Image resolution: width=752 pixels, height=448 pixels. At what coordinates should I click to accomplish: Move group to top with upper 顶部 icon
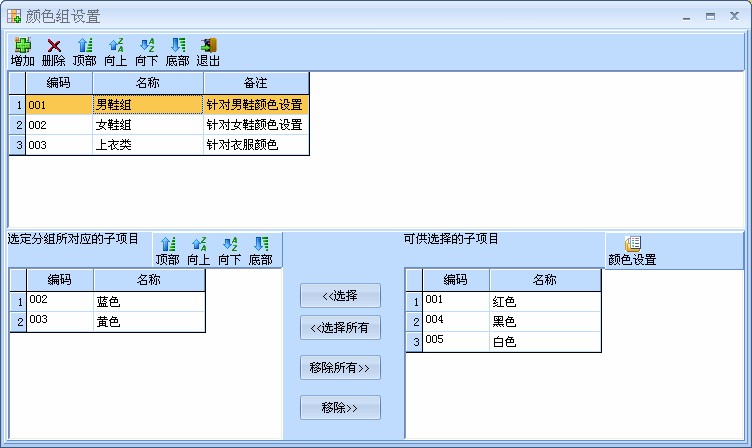(x=85, y=46)
